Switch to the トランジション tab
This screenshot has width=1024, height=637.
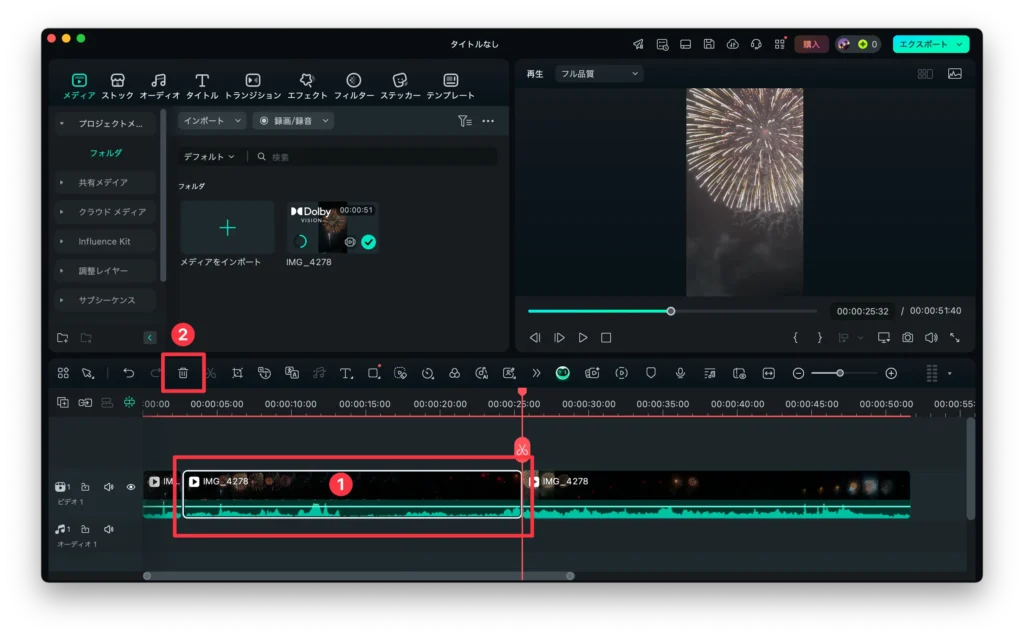click(253, 86)
